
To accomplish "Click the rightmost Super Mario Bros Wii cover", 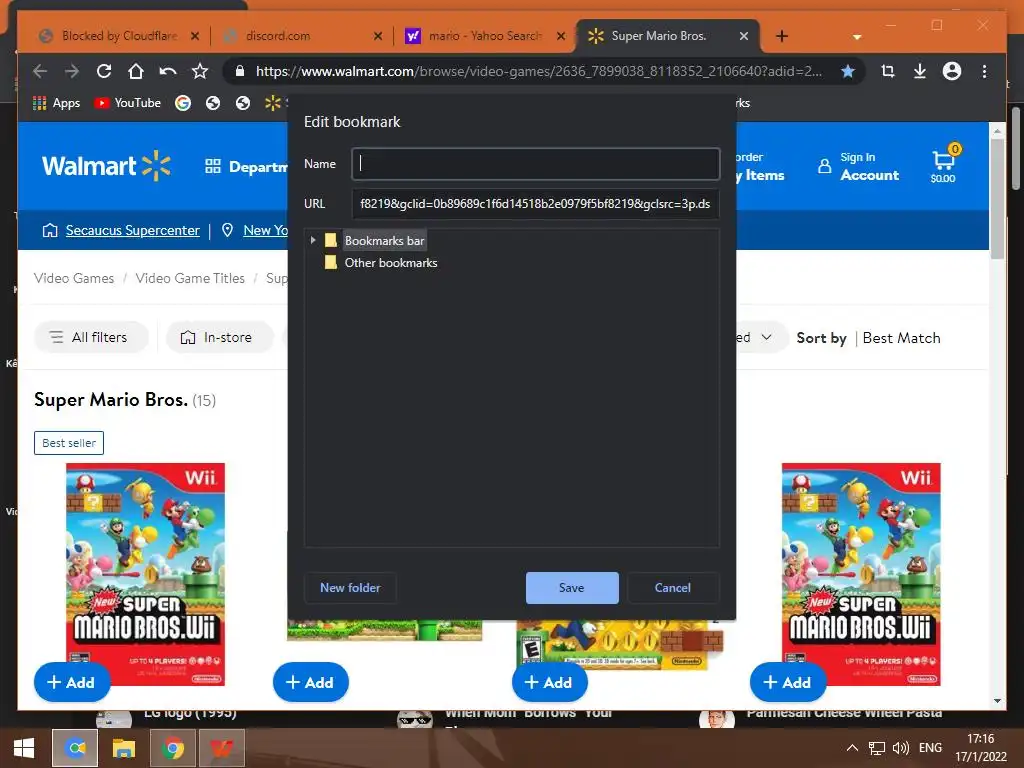I will click(861, 573).
